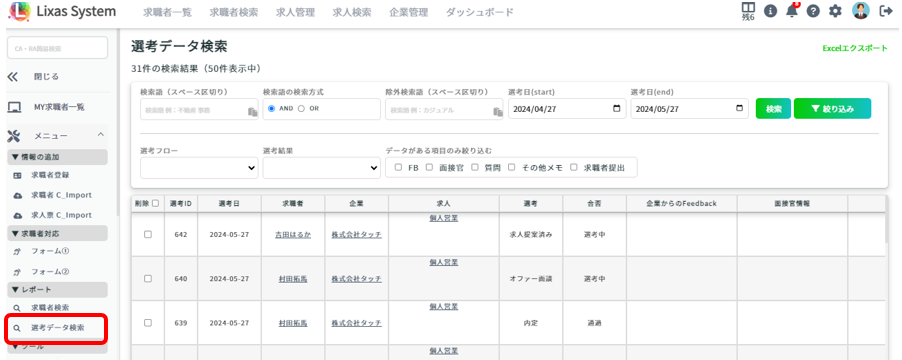The height and width of the screenshot is (360, 902).
Task: Click the 求職者検索 magnifier icon in sidebar
Action: pos(17,308)
